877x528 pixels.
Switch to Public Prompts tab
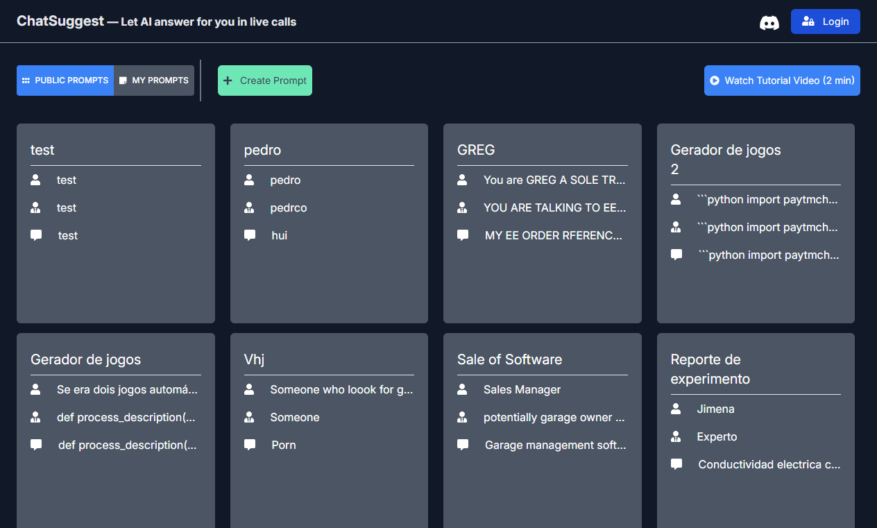[65, 81]
